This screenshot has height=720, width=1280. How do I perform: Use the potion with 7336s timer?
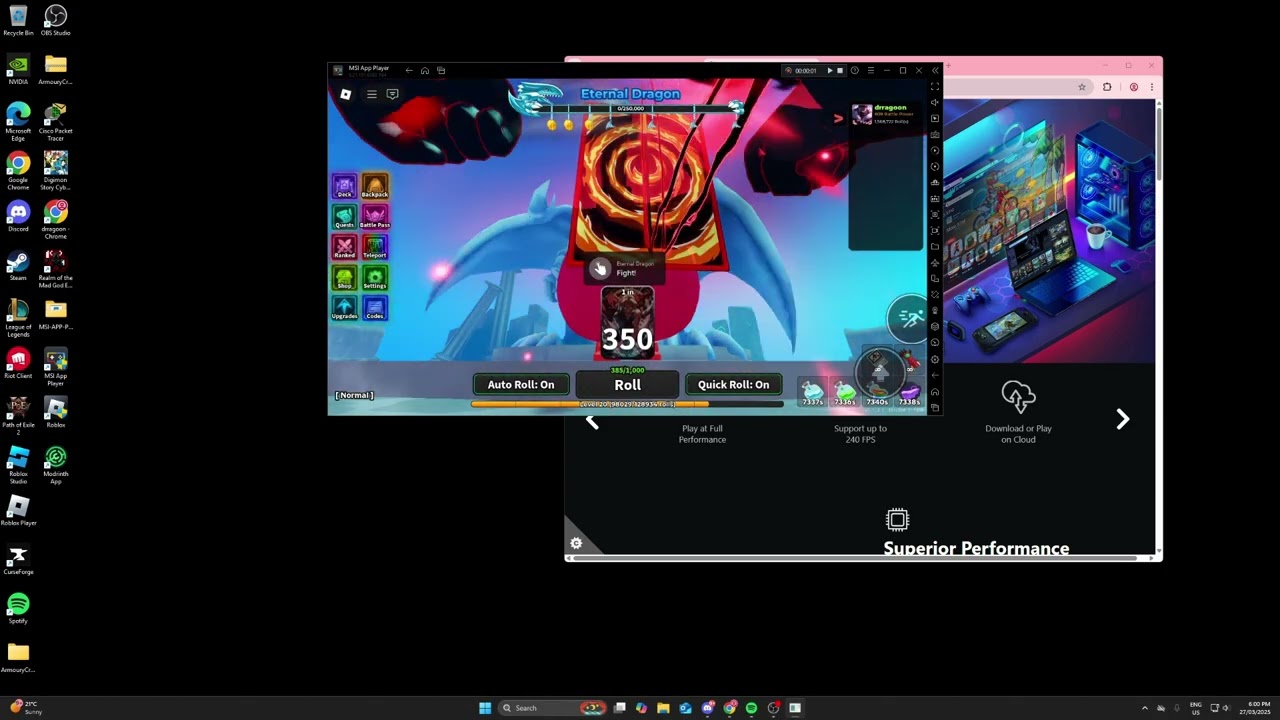coord(845,393)
